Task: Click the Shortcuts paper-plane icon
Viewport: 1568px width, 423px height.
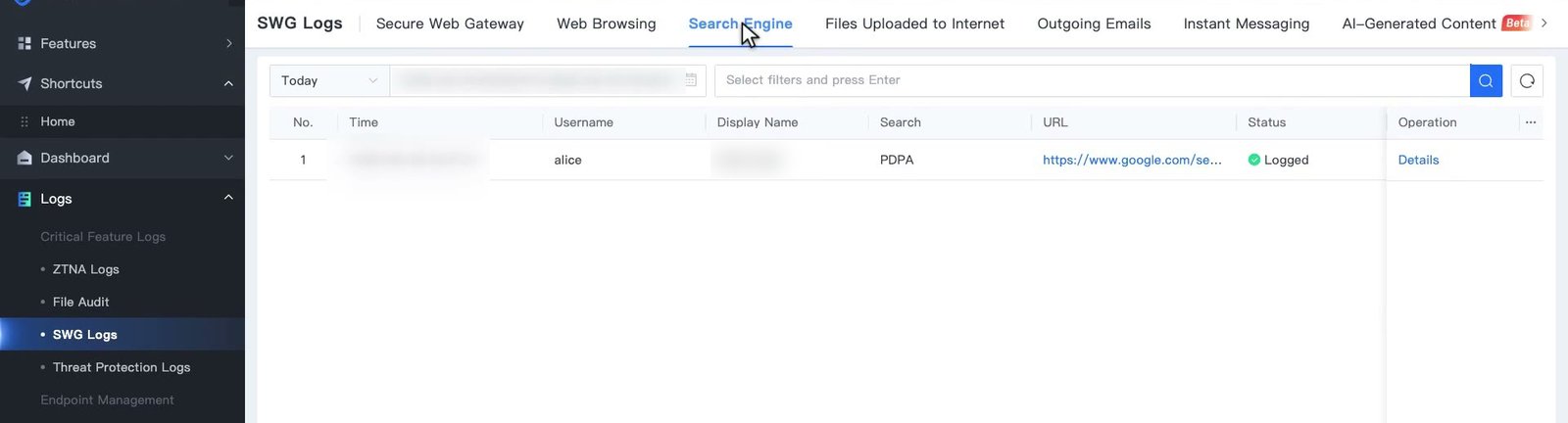Action: pos(24,83)
